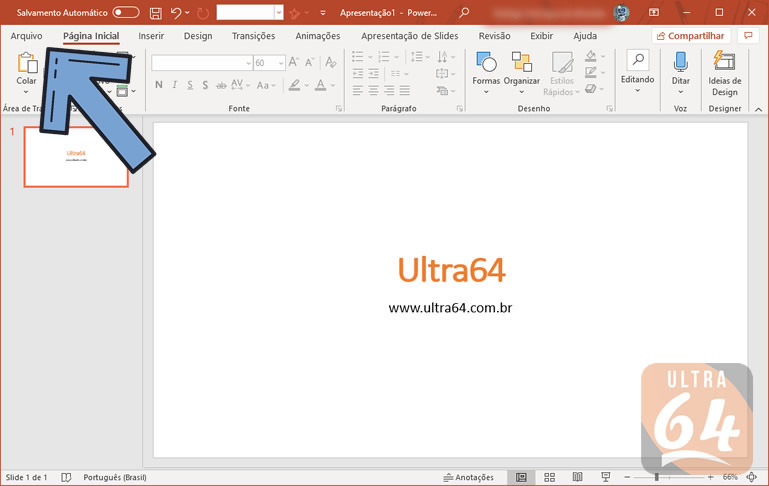Image resolution: width=769 pixels, height=486 pixels.
Task: Switch to the Transições tab
Action: tap(253, 36)
